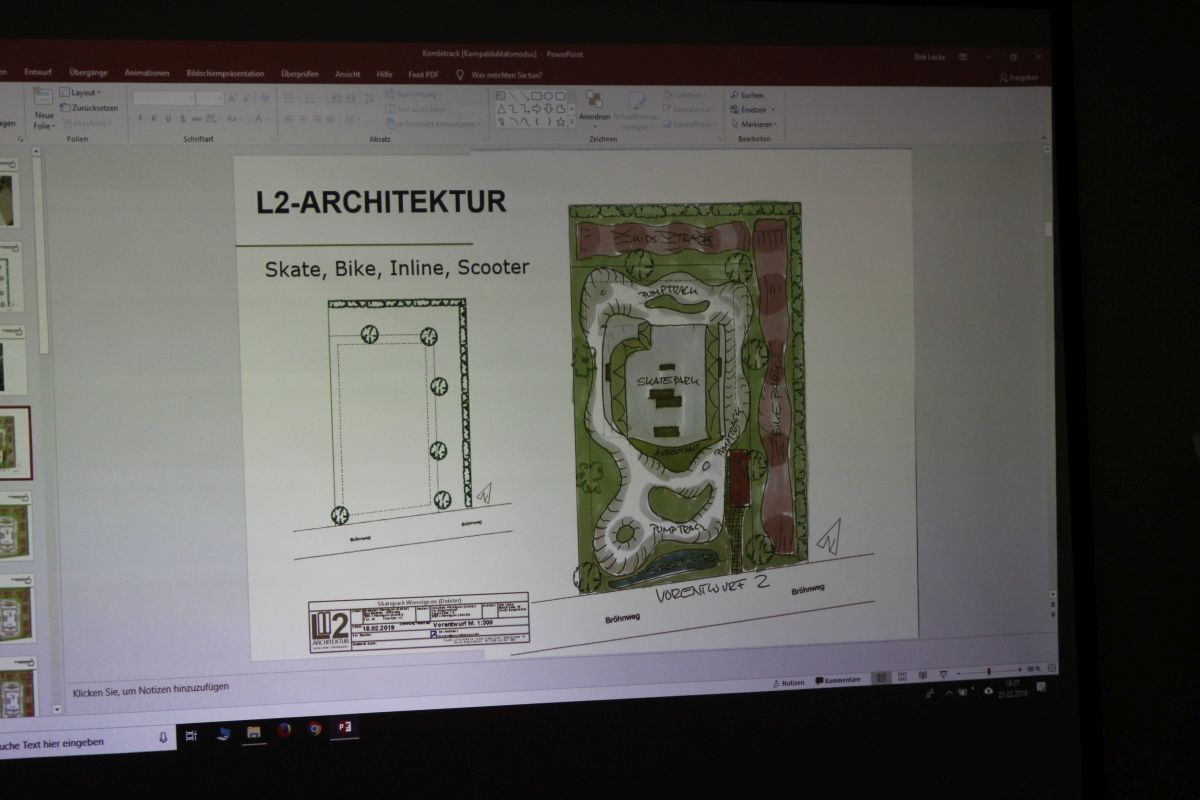Select the rectangle shape in gallery
This screenshot has width=1200, height=800.
coord(537,96)
